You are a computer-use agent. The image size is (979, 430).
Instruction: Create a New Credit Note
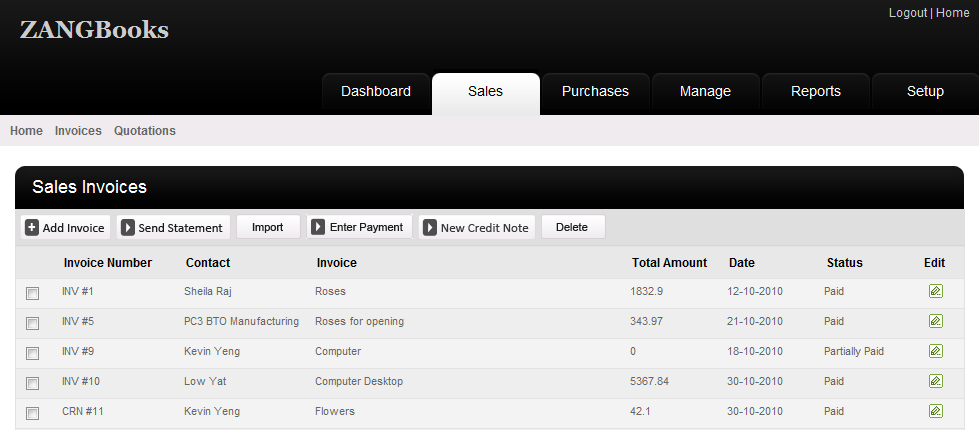[477, 227]
